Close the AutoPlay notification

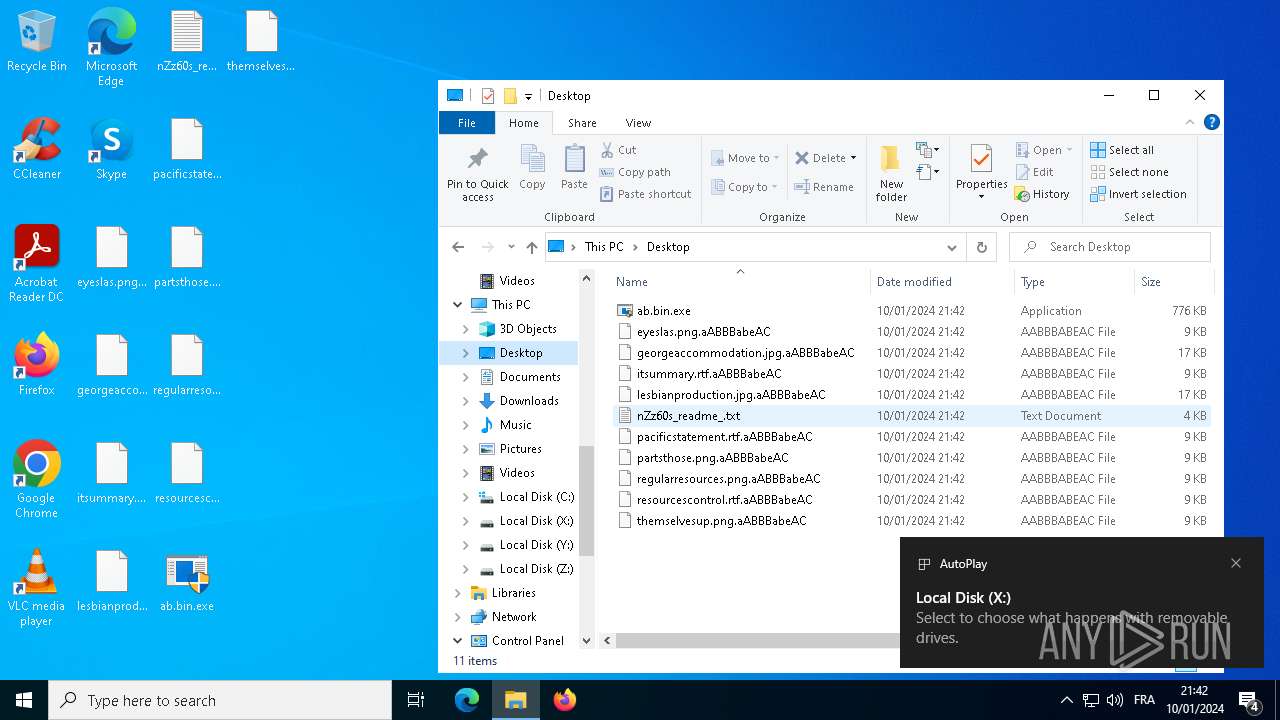1236,563
